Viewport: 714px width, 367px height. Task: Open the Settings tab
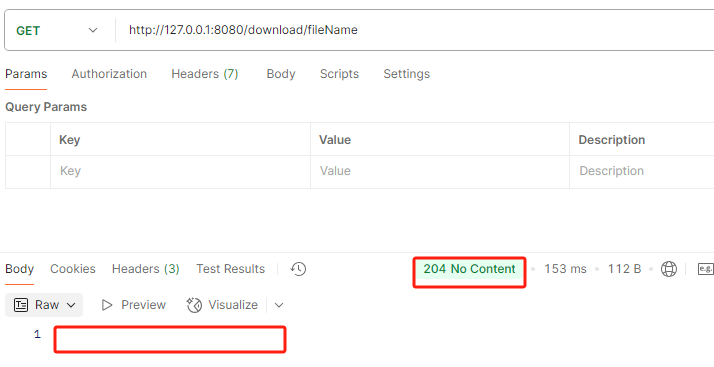(x=406, y=74)
